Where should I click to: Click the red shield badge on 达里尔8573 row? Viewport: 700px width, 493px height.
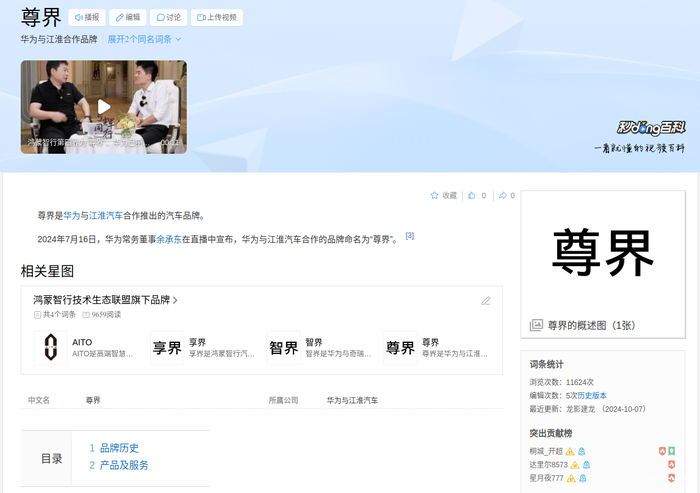[671, 464]
